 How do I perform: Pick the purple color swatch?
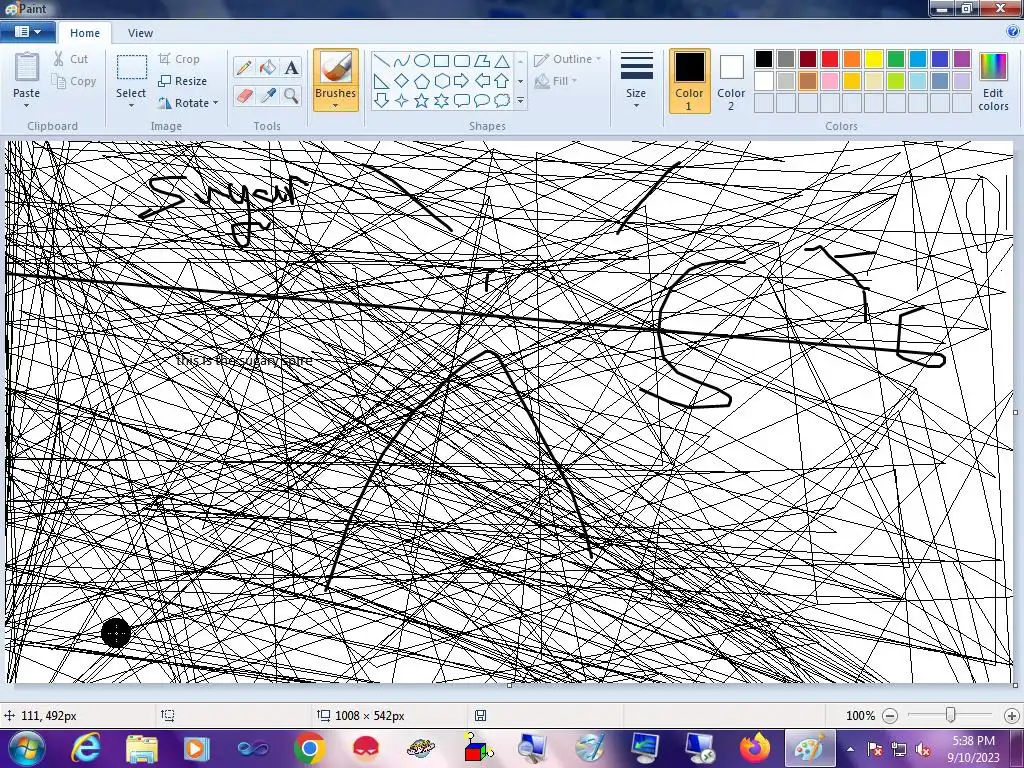(x=962, y=59)
